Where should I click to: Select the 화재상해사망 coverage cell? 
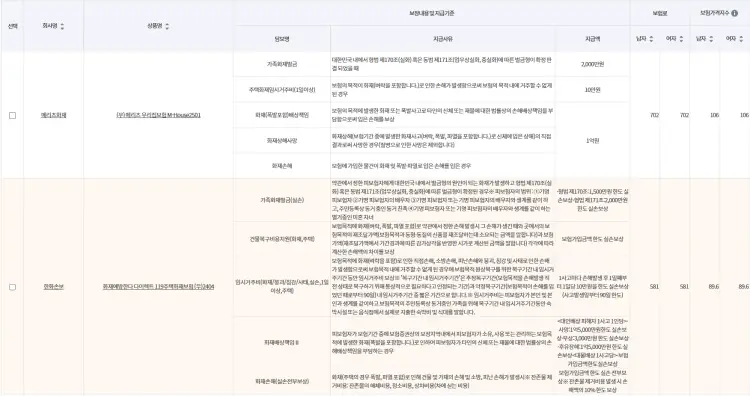click(282, 141)
